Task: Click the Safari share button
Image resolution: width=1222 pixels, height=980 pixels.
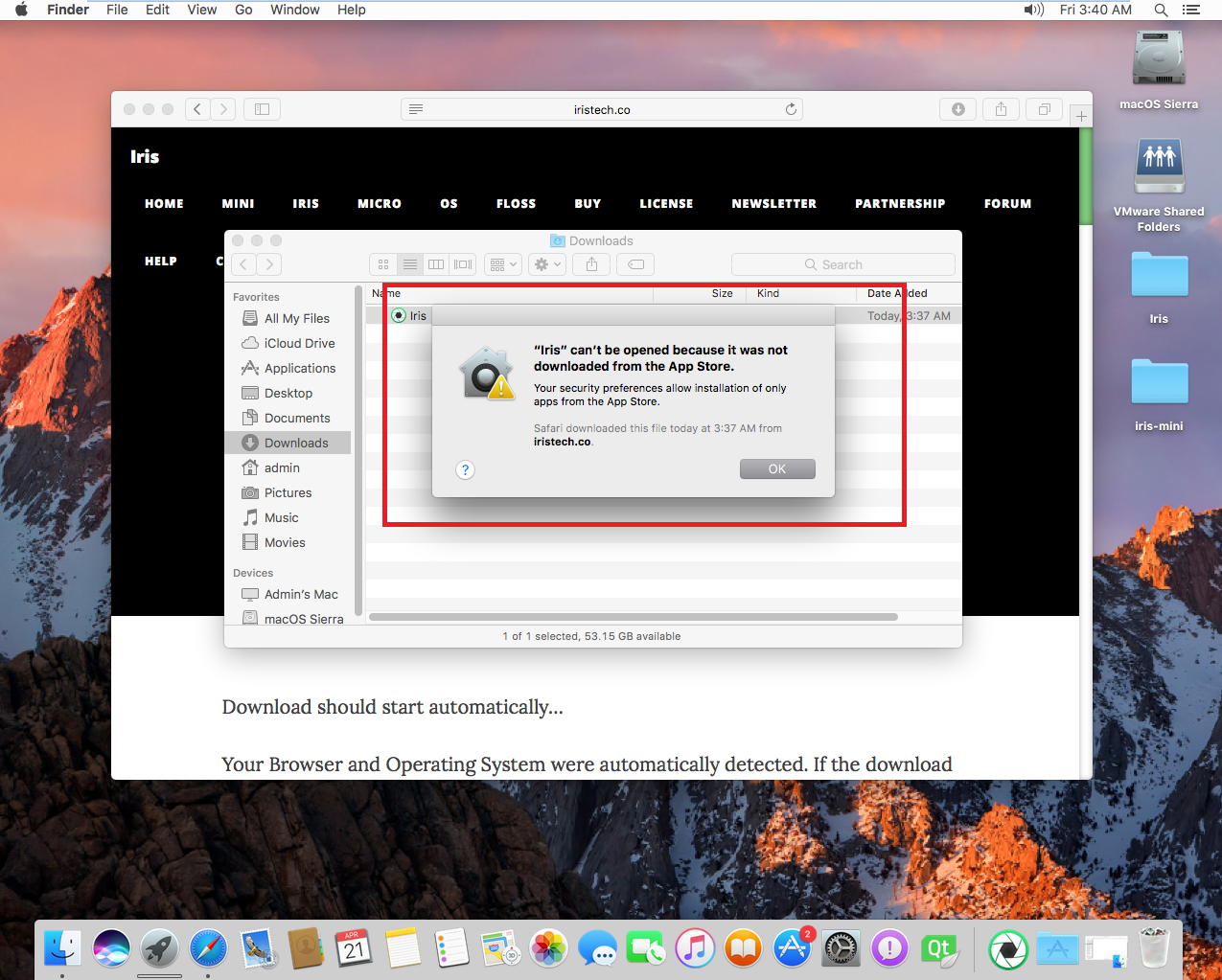Action: [1001, 109]
